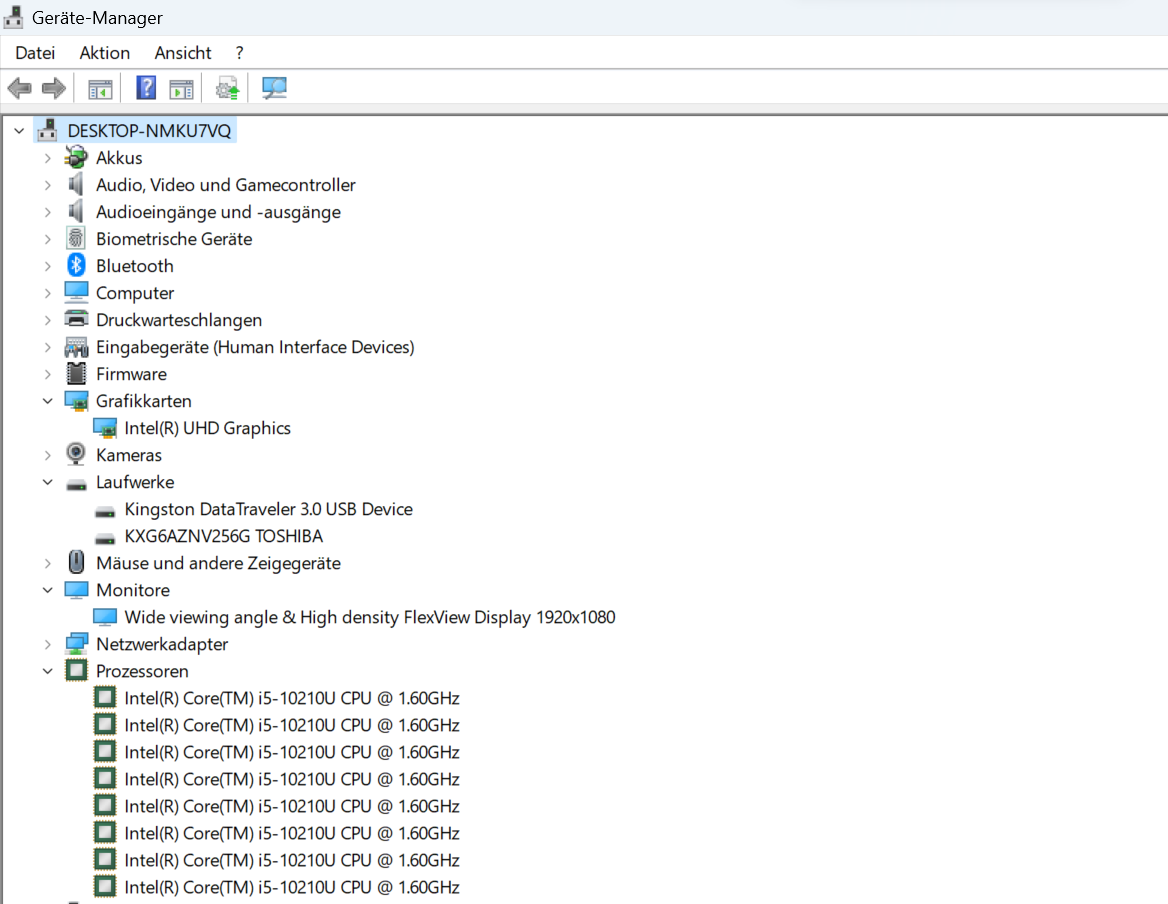Image resolution: width=1168 pixels, height=904 pixels.
Task: Scan for hardware changes icon
Action: [x=274, y=88]
